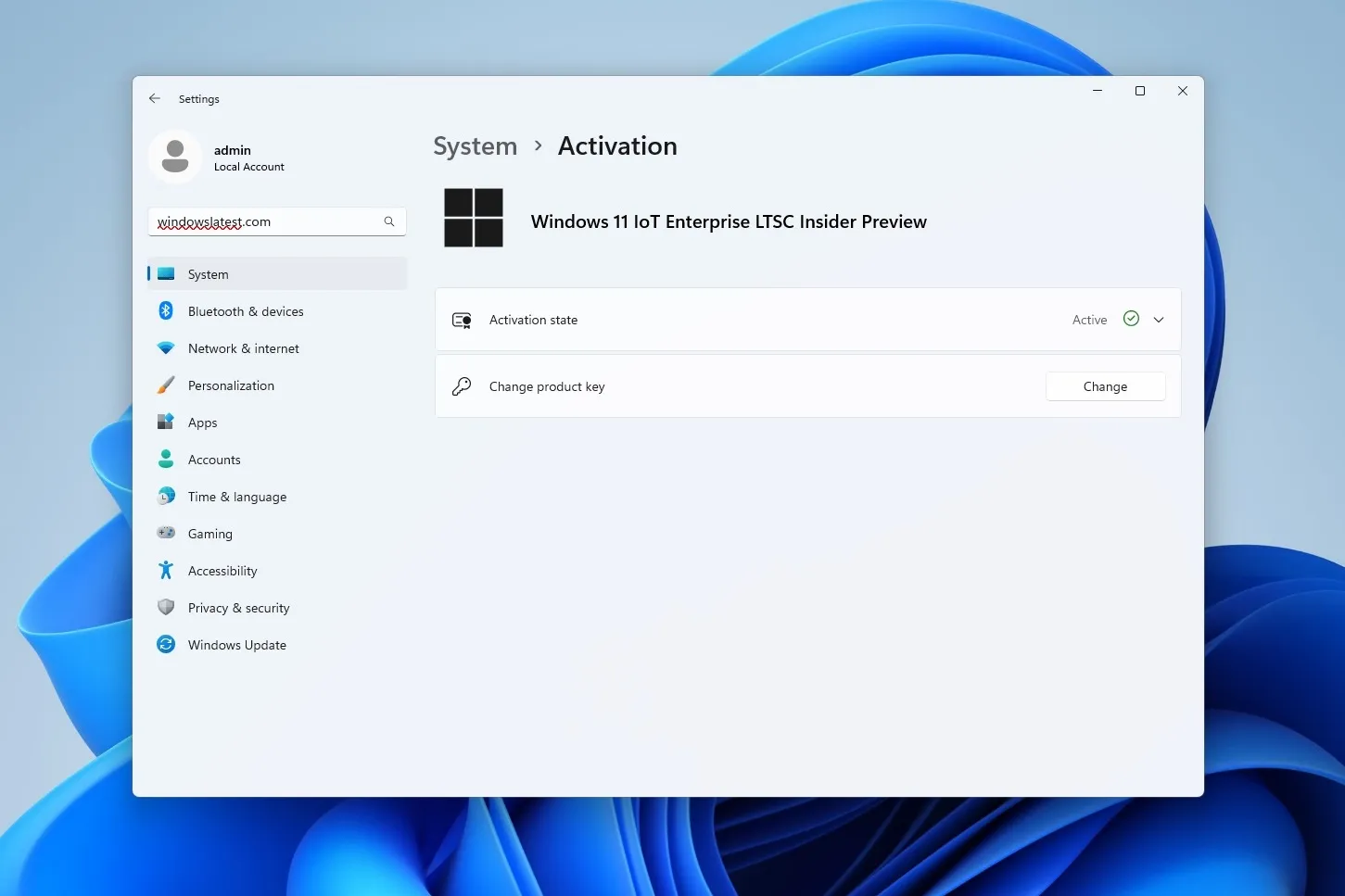Click the key icon beside Change product key
The height and width of the screenshot is (896, 1345).
point(462,385)
